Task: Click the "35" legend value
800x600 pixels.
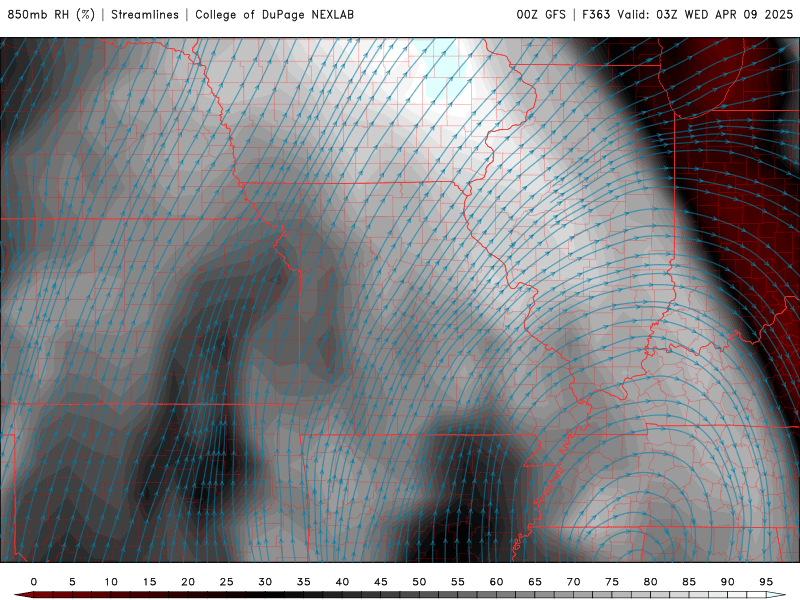Action: 304,582
